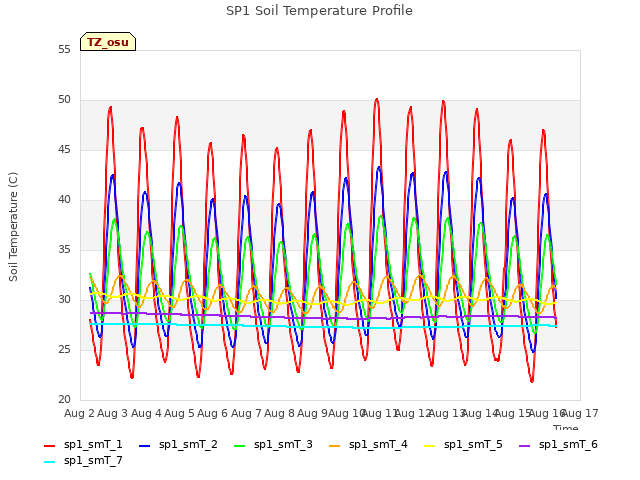
Task: Click the chart title SP1 Soil Temperature Profile
Action: click(319, 11)
